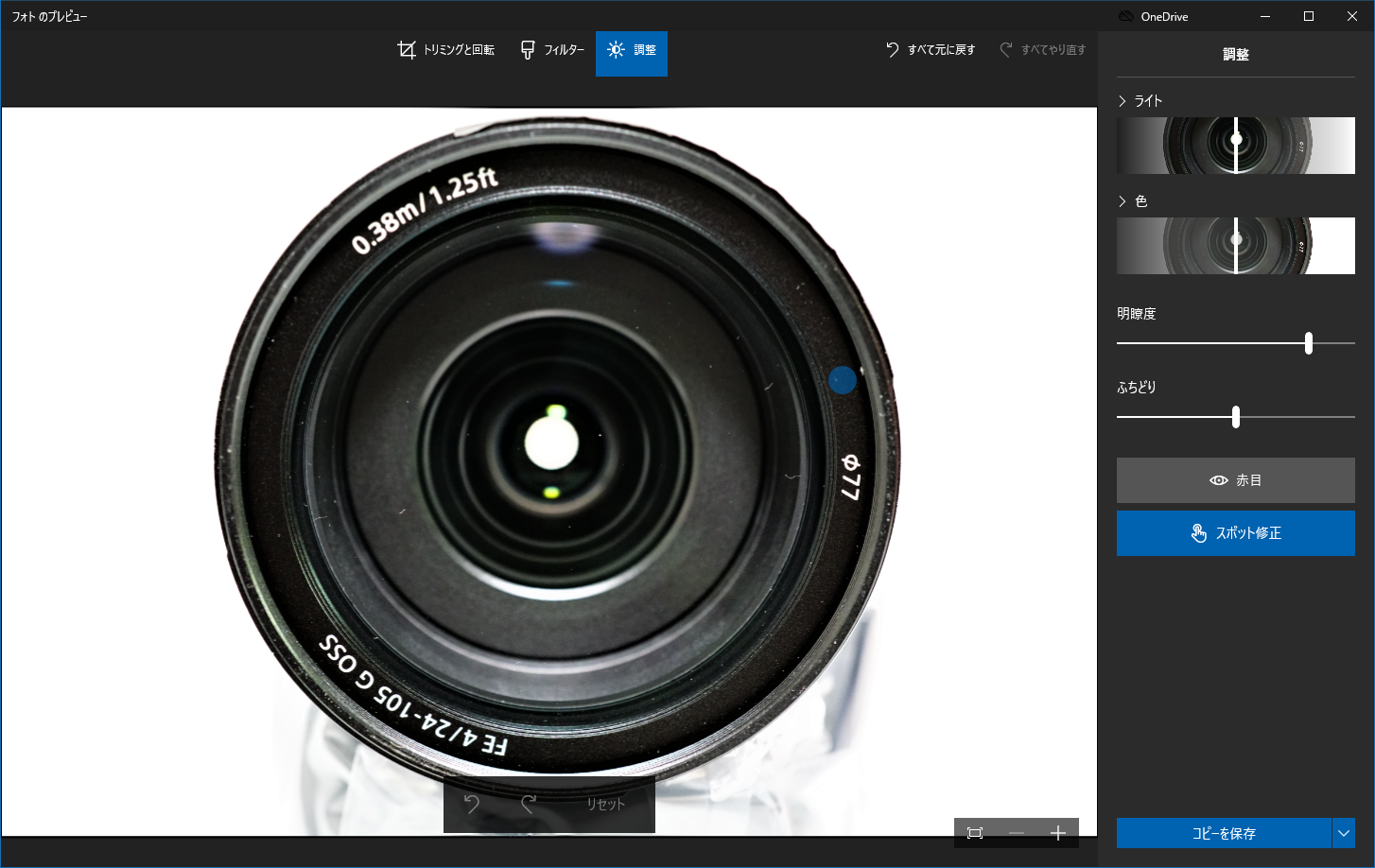The image size is (1375, 868).
Task: Switch to the フィルター tab
Action: (552, 50)
